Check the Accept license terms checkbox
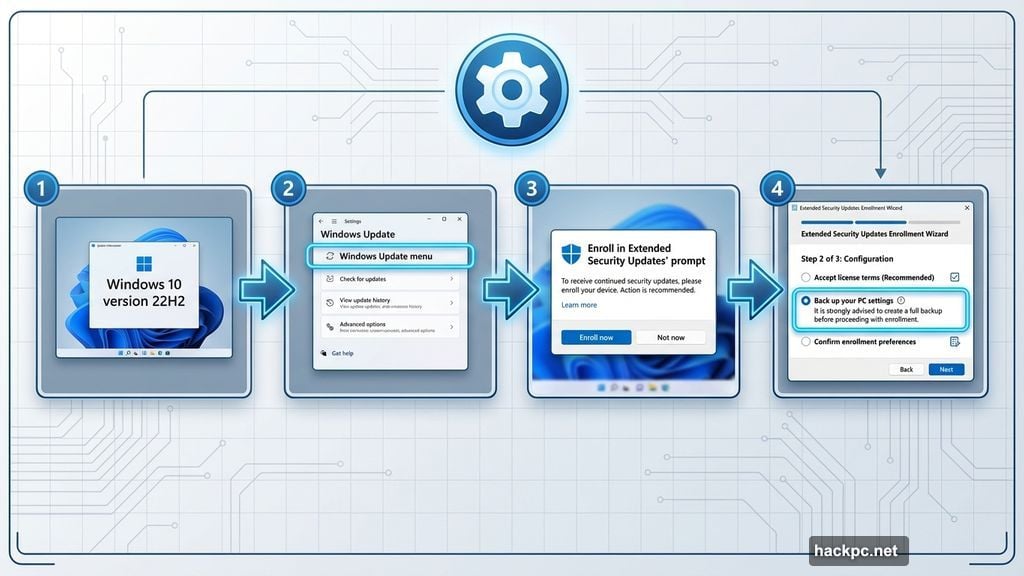 coord(955,277)
